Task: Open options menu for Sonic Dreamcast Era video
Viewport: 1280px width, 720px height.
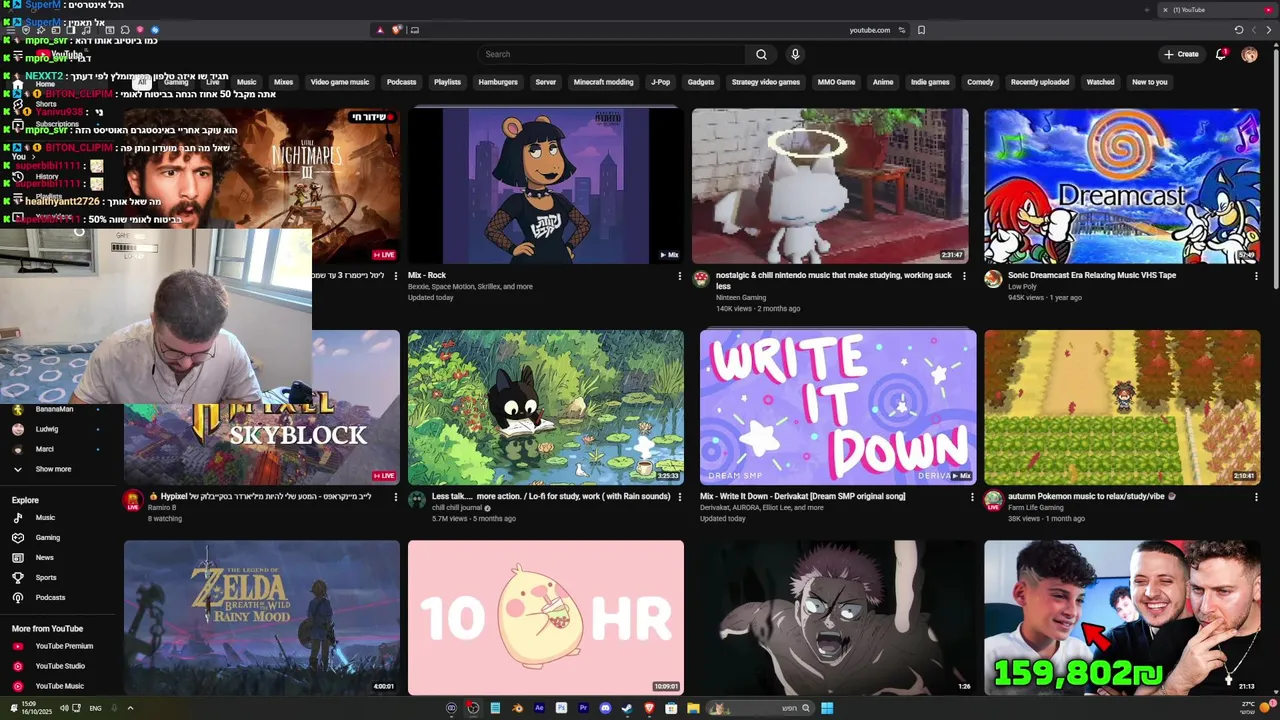Action: (x=1256, y=276)
